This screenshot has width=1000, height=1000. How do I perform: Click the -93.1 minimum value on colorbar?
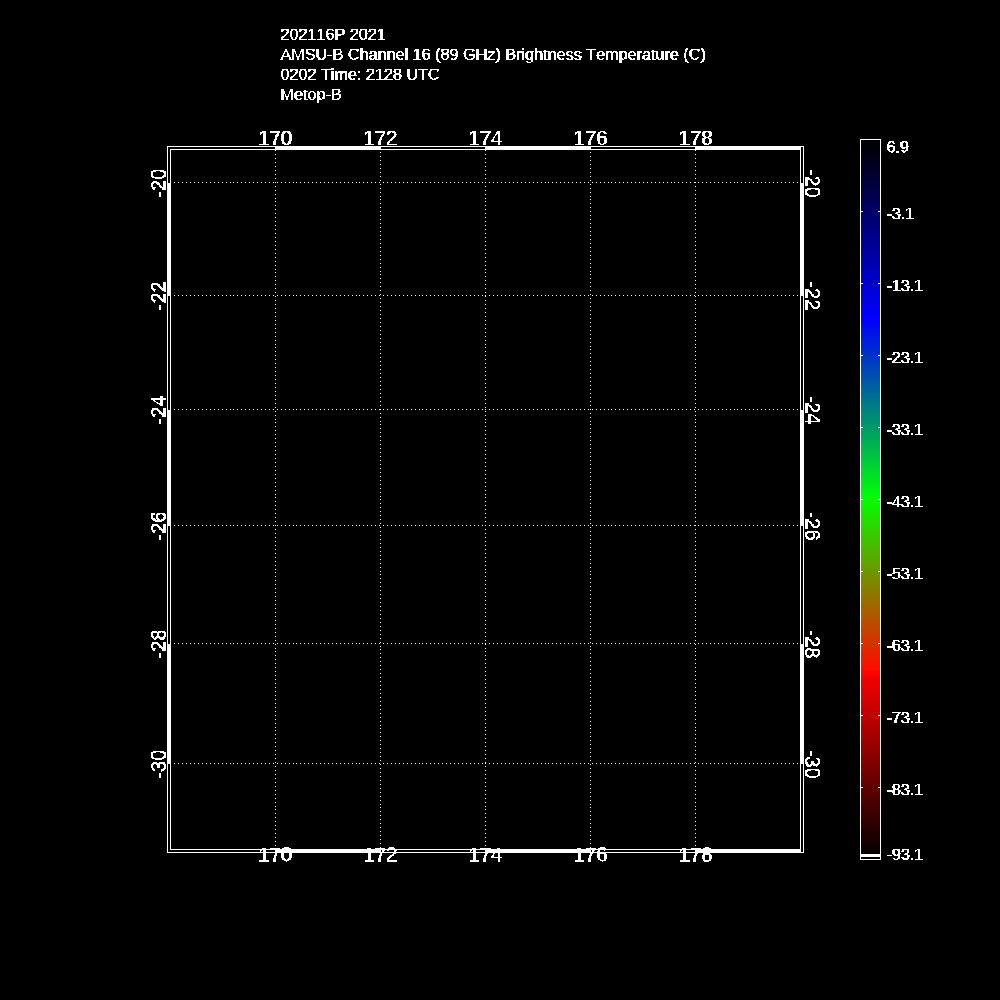(904, 855)
